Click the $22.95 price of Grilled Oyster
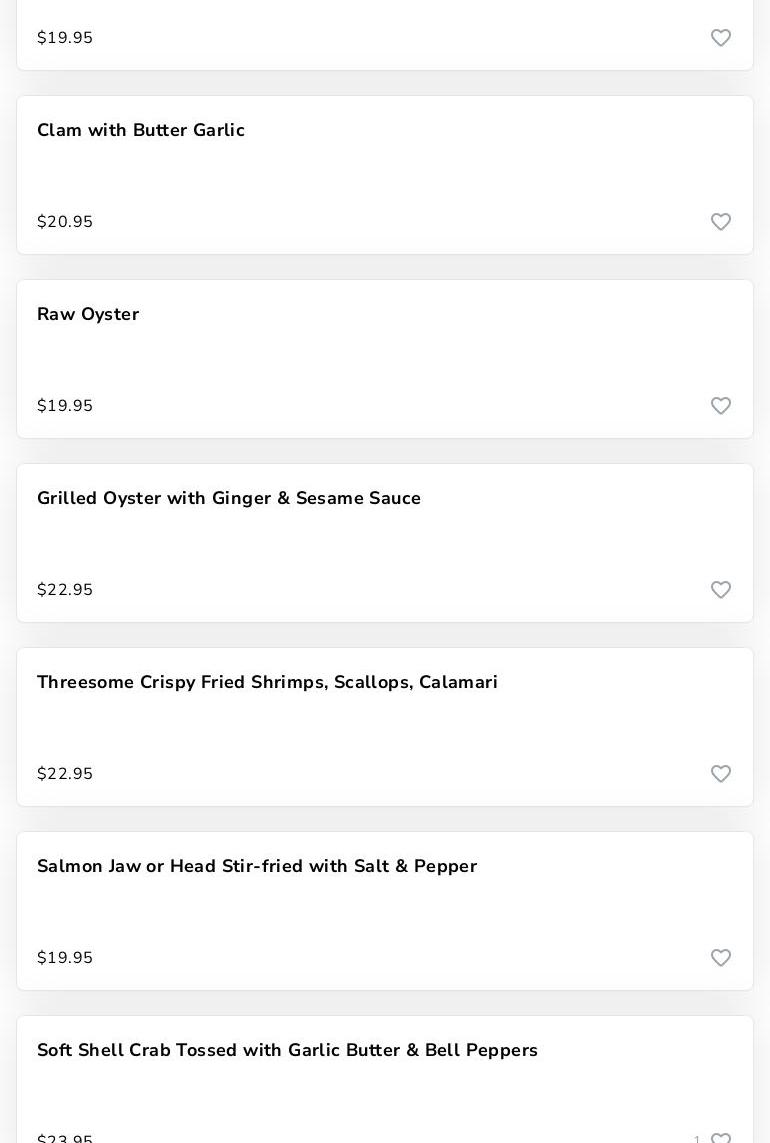Screen dimensions: 770x1143 [x=65, y=590]
